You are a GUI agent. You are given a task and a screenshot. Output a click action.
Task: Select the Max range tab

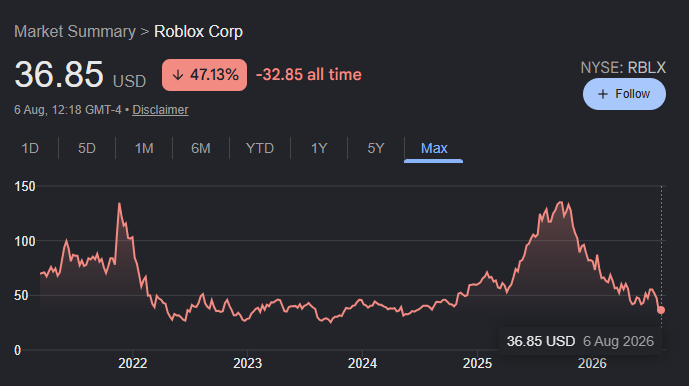434,149
